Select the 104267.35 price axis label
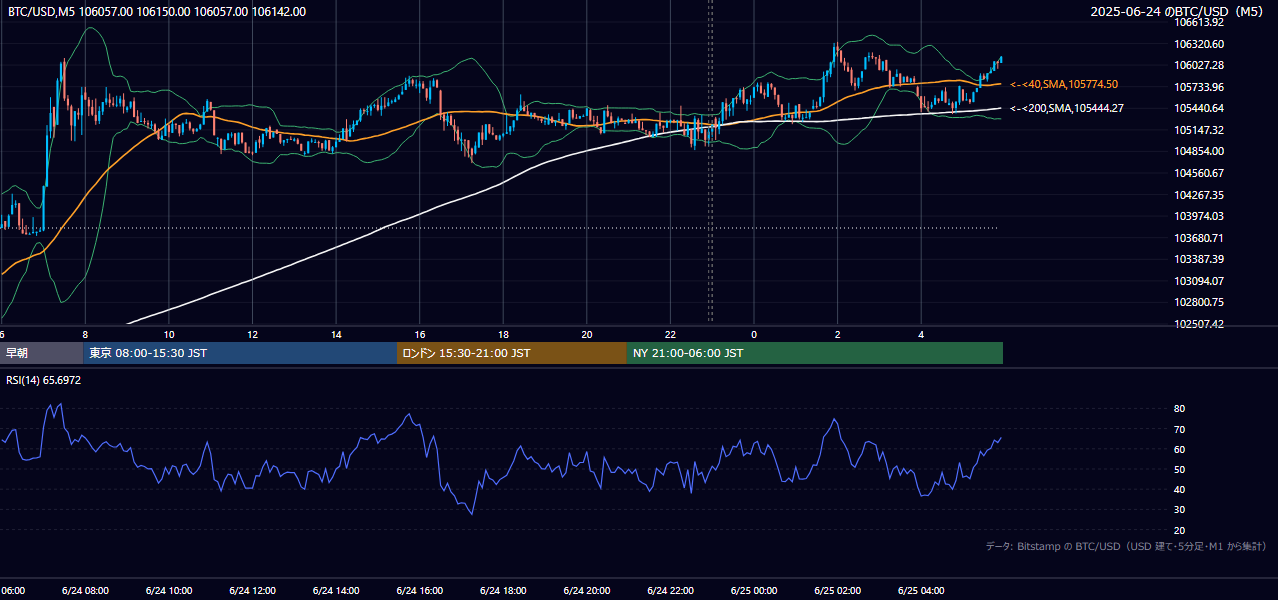Image resolution: width=1278 pixels, height=600 pixels. pos(1199,195)
